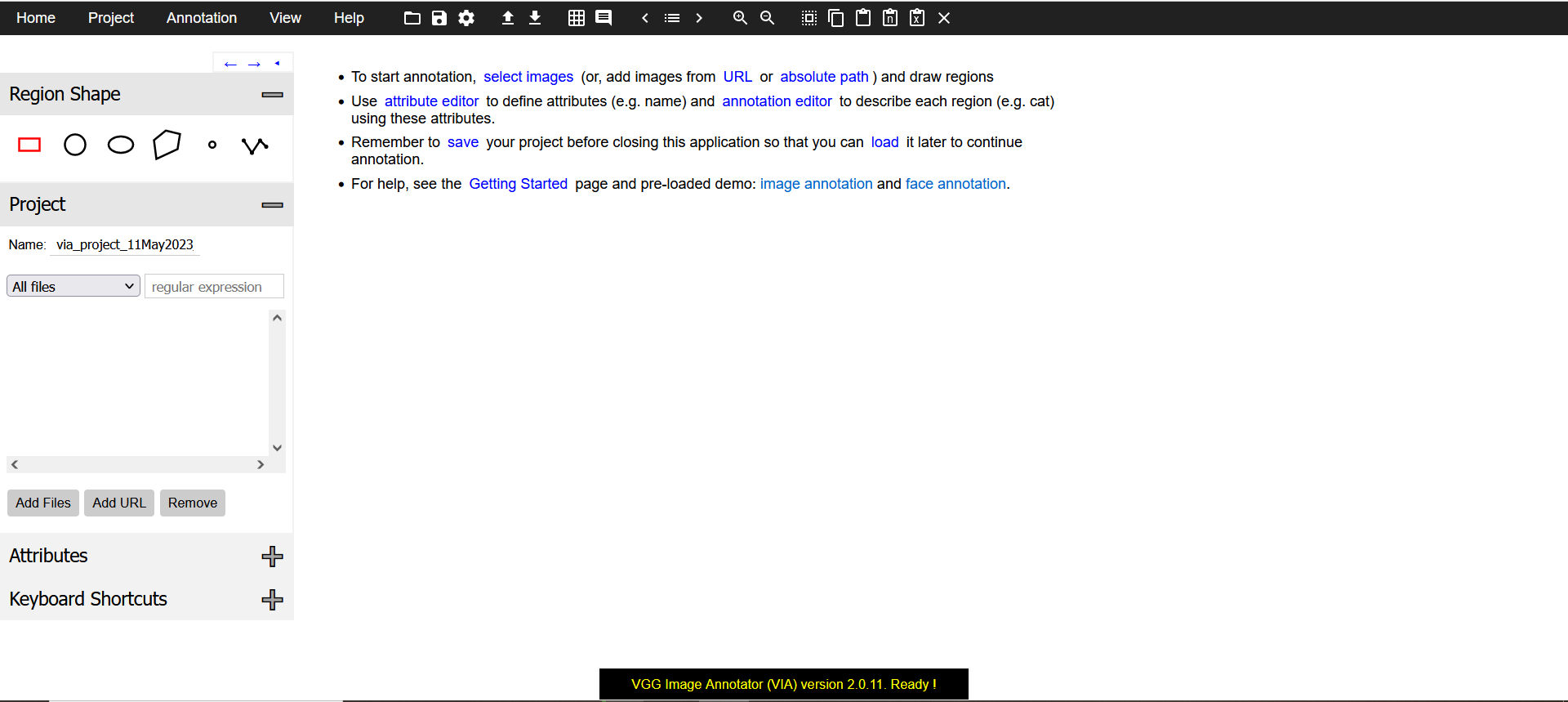Click the file list scroll left arrow
This screenshot has height=702, width=1568.
15,464
